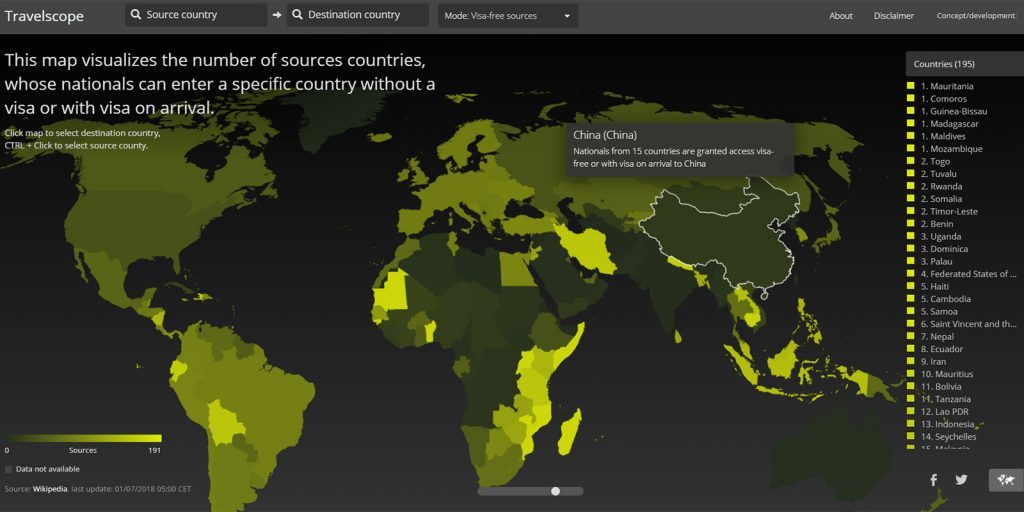Image resolution: width=1024 pixels, height=512 pixels.
Task: Click the Facebook share icon
Action: [x=933, y=480]
